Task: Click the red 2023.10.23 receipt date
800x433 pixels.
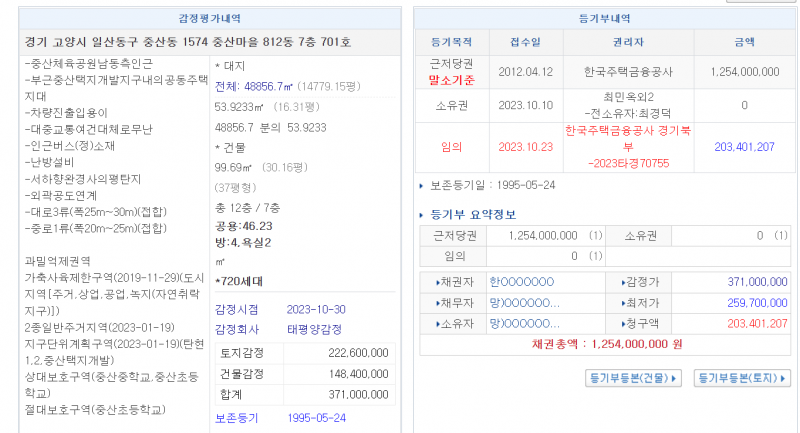Action: tap(526, 146)
